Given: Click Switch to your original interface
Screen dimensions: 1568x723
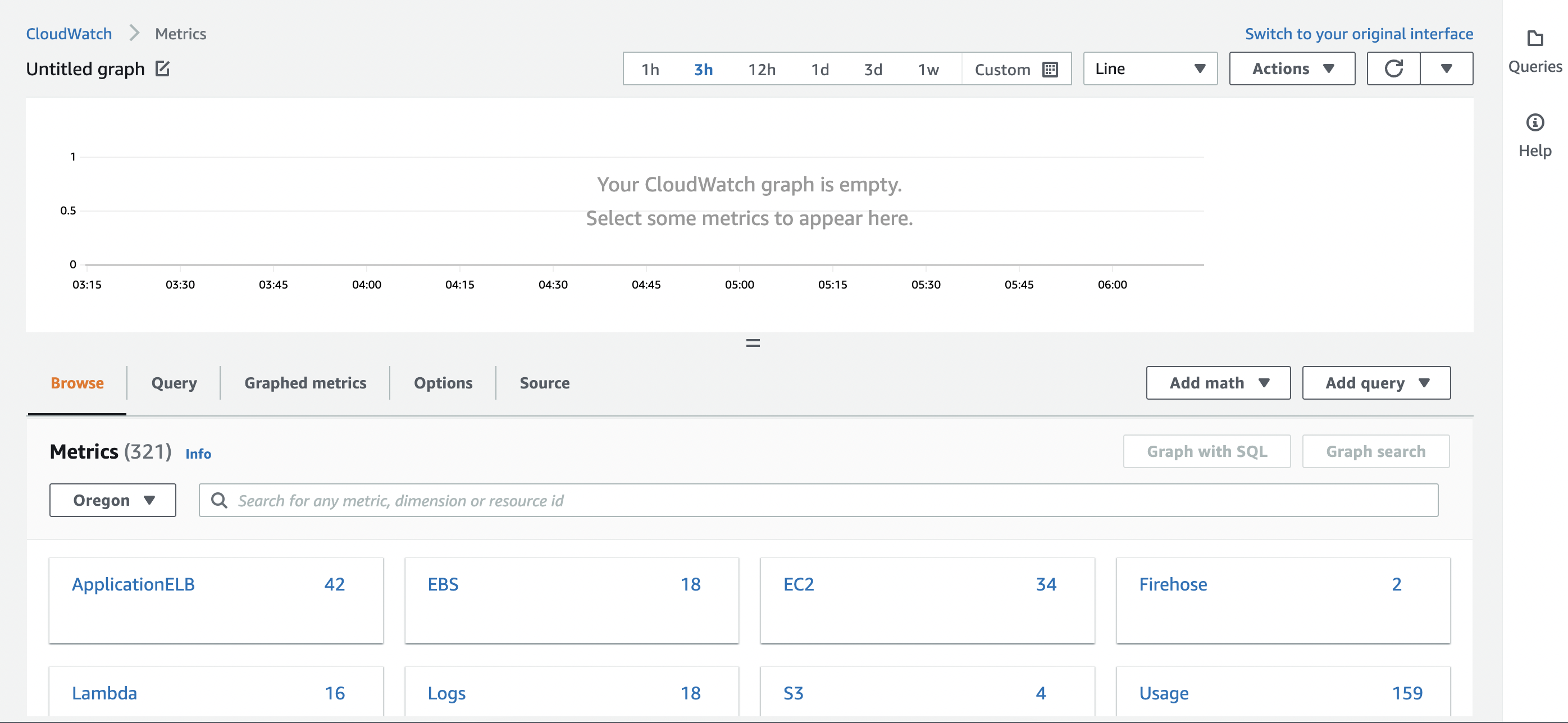Looking at the screenshot, I should point(1359,34).
